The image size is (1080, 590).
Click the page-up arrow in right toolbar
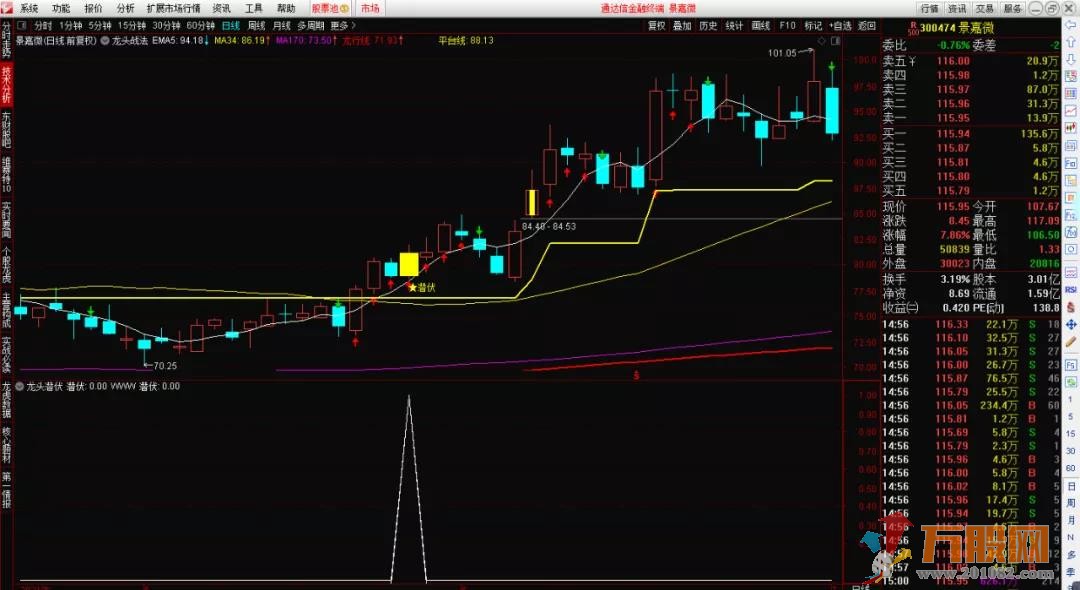point(1070,43)
